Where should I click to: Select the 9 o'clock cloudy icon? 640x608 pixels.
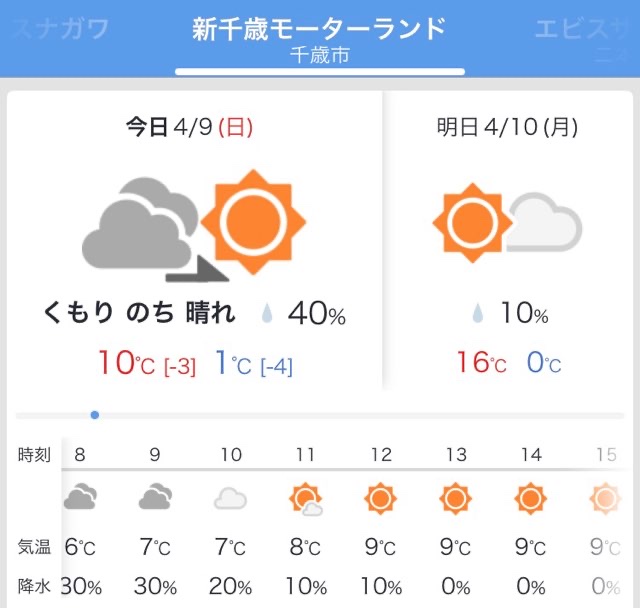155,496
